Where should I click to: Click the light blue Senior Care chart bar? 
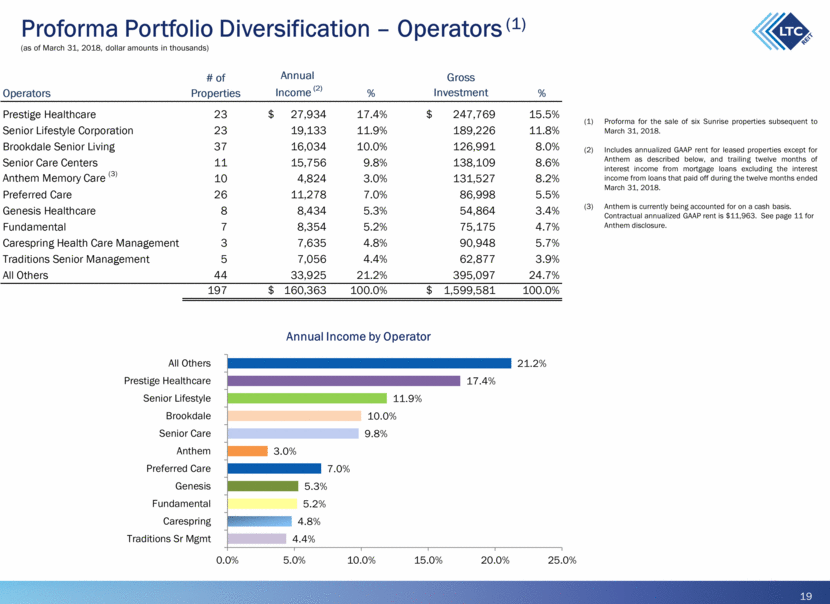point(293,434)
